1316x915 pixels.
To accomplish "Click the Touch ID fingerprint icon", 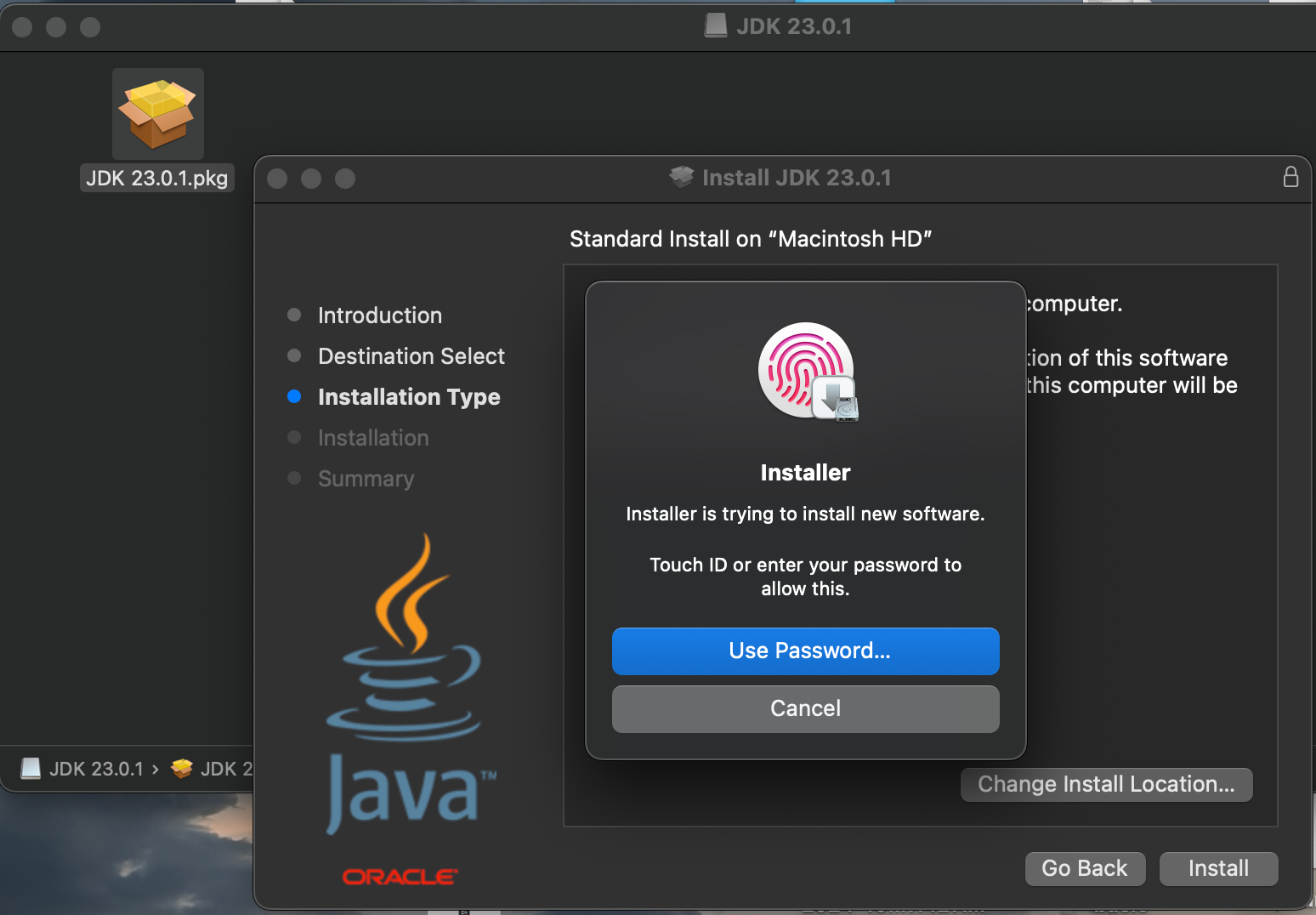I will [x=806, y=370].
